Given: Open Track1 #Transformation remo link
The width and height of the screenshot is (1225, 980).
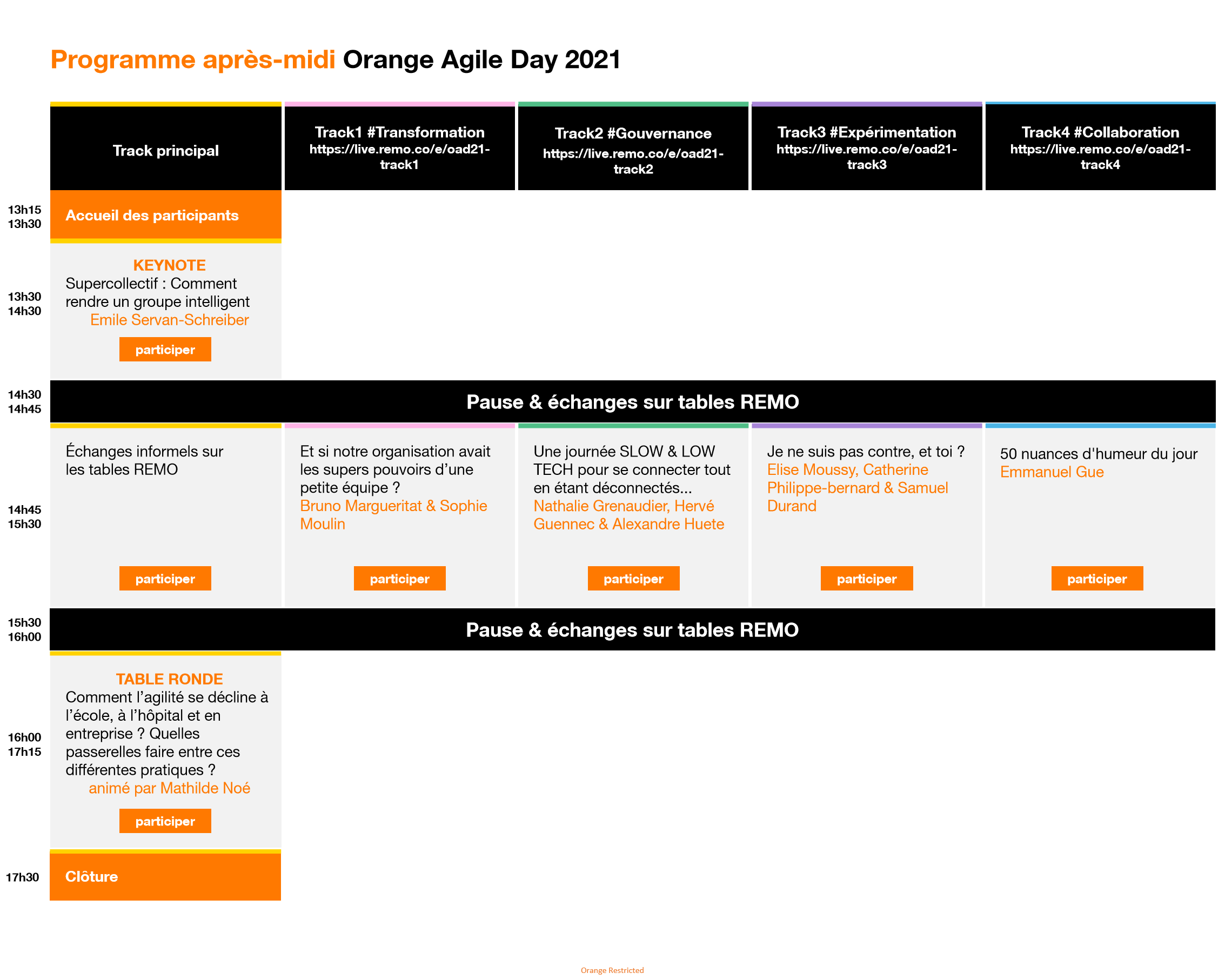Looking at the screenshot, I should tap(399, 157).
